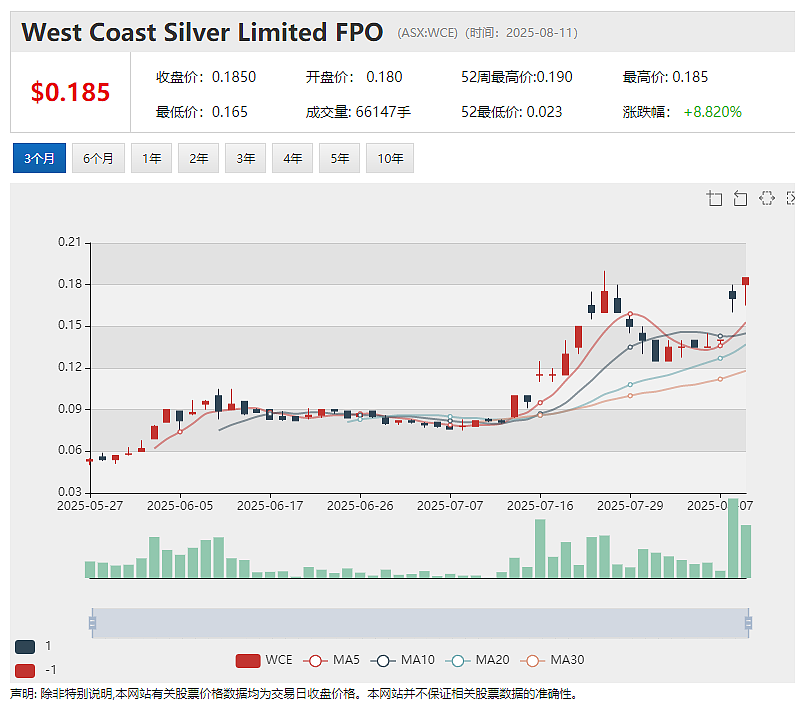The image size is (810, 708).
Task: Click the area zoom tool icon
Action: (x=714, y=198)
